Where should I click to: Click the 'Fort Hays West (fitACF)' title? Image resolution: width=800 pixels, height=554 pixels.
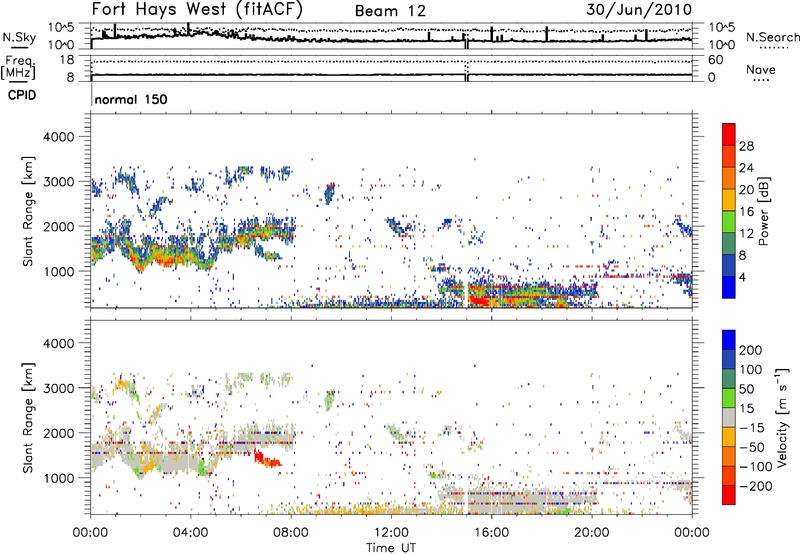[x=197, y=9]
